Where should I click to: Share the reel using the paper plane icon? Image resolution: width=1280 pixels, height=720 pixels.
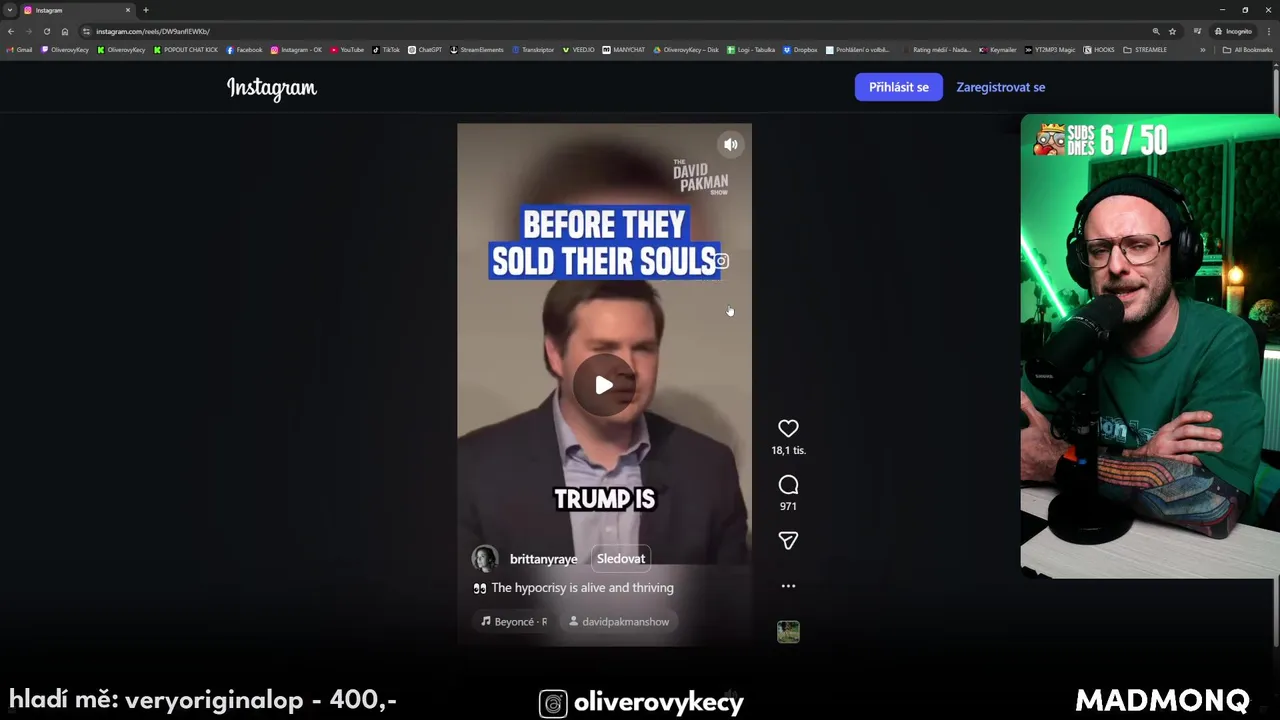788,541
